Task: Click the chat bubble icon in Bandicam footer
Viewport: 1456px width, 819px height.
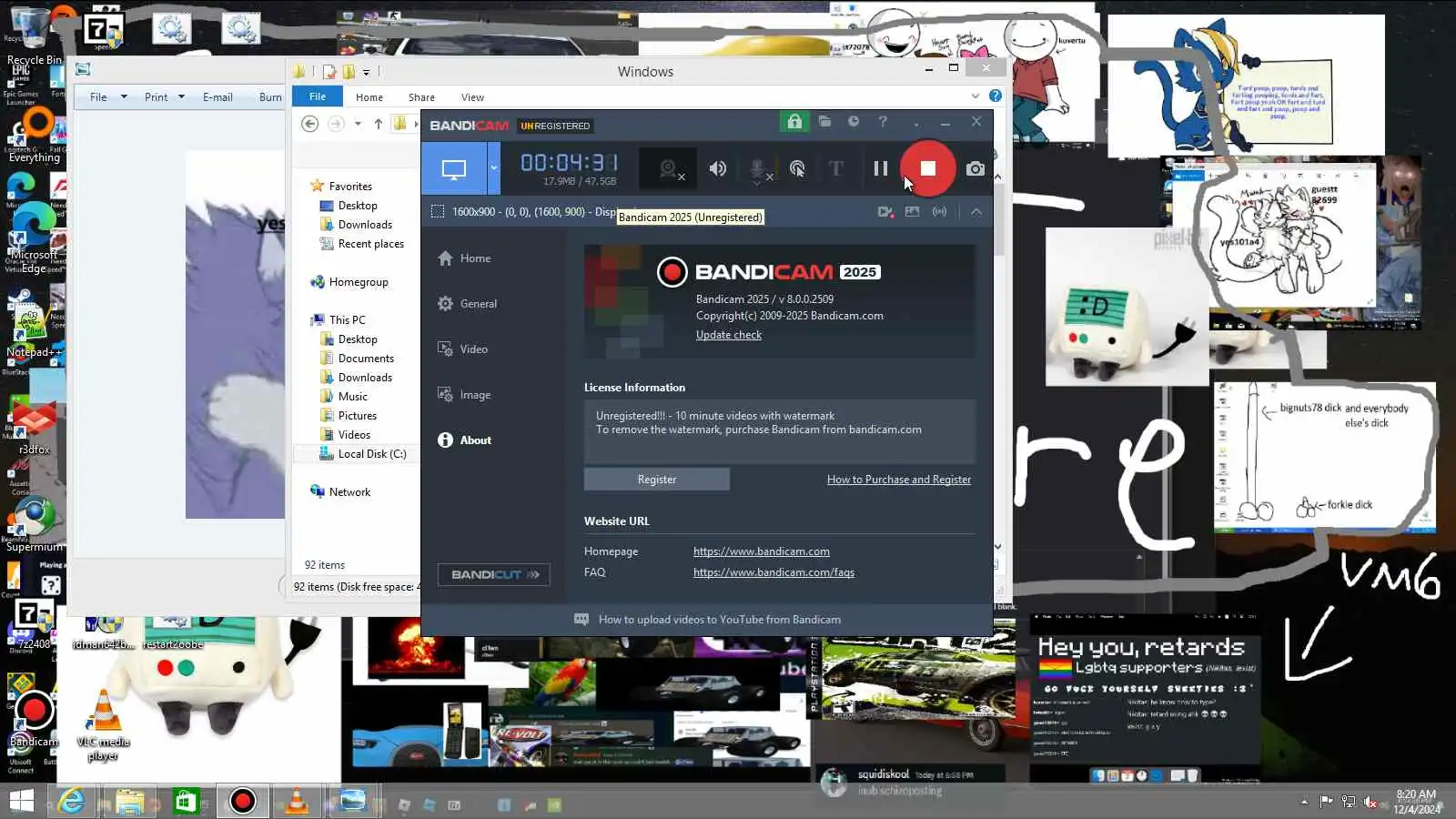Action: [x=581, y=620]
